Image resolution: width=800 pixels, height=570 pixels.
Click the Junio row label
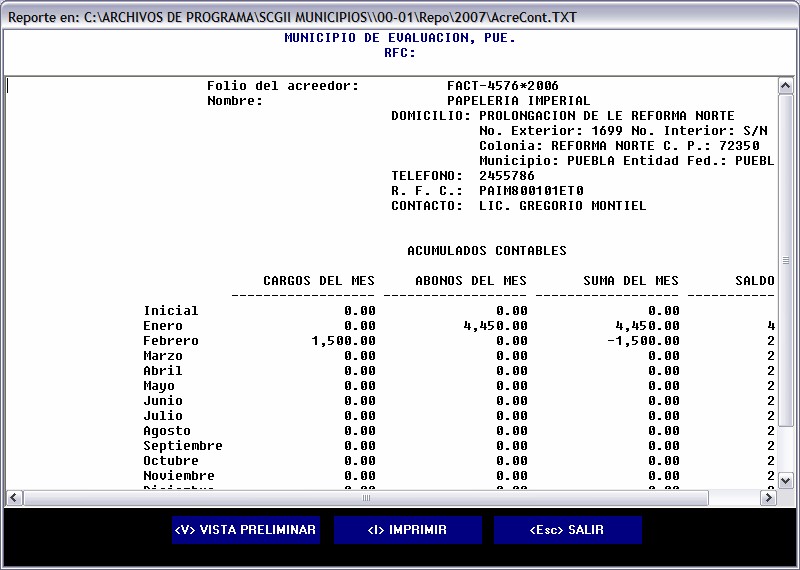163,401
